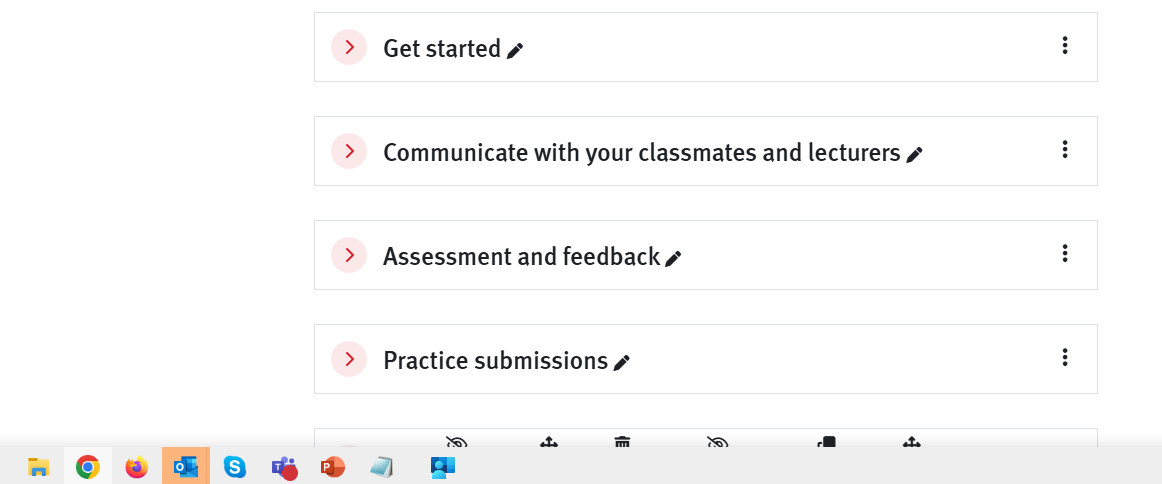Screen dimensions: 1162x484
Task: Open File Explorer from the taskbar
Action: pos(39,466)
